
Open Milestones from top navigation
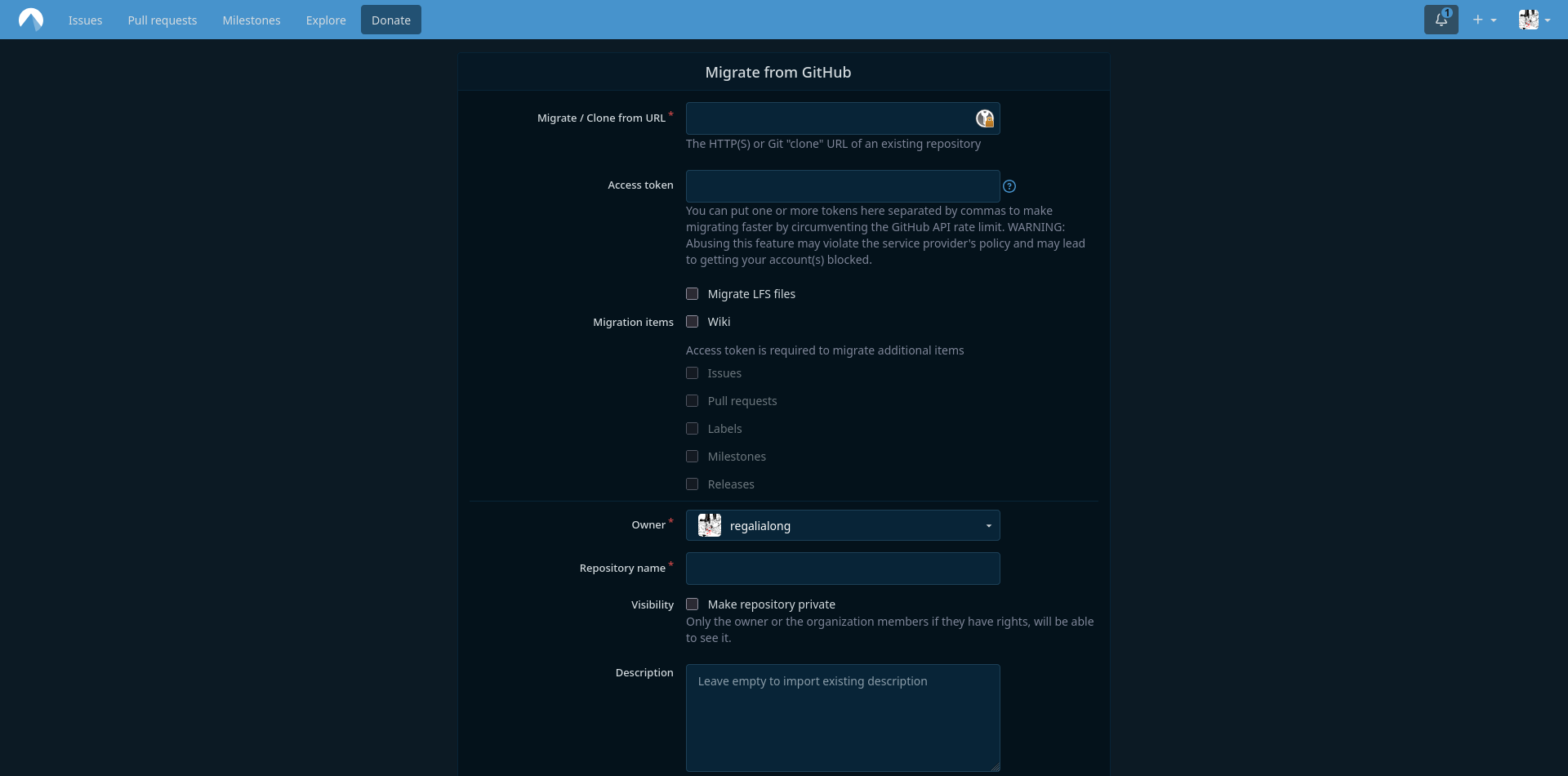pos(252,20)
